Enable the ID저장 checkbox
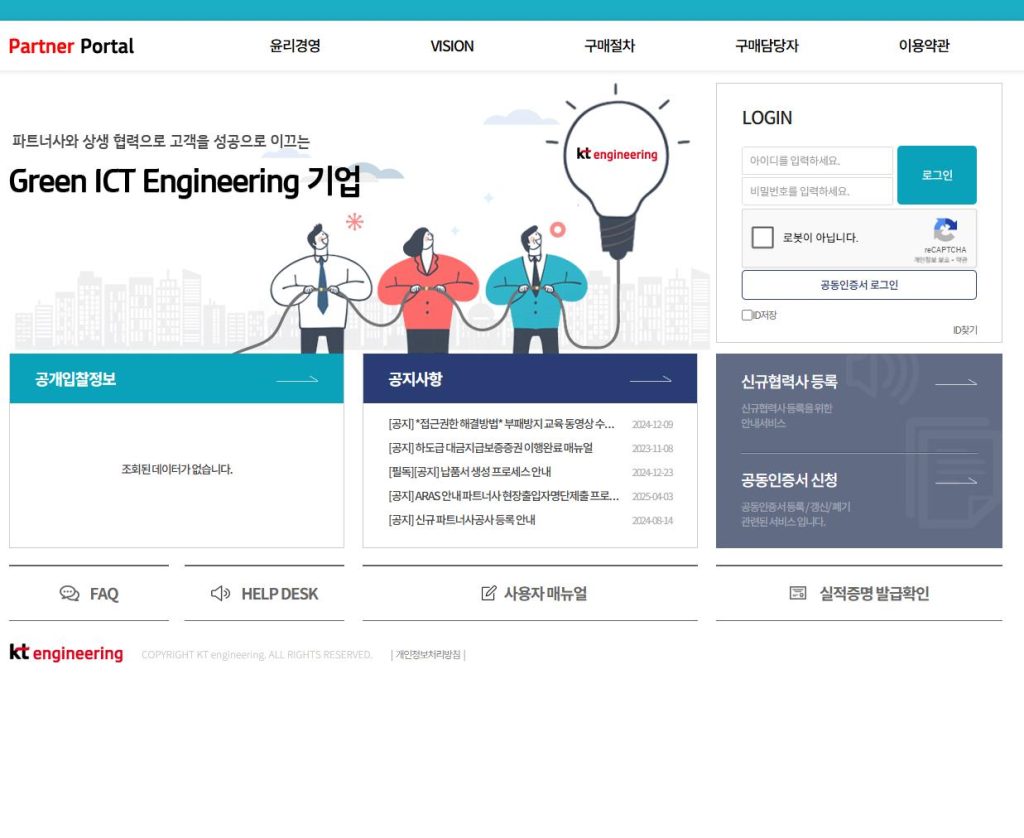The image size is (1024, 838). click(747, 315)
